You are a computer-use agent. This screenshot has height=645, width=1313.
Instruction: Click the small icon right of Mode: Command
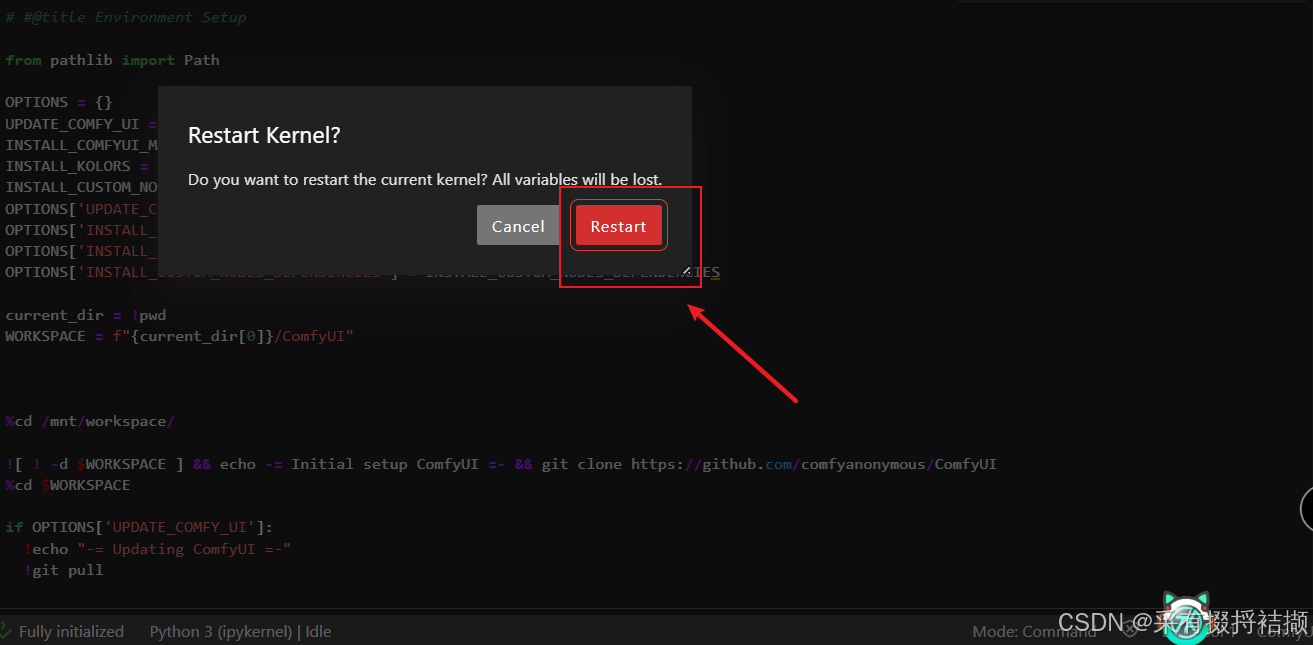[1129, 630]
